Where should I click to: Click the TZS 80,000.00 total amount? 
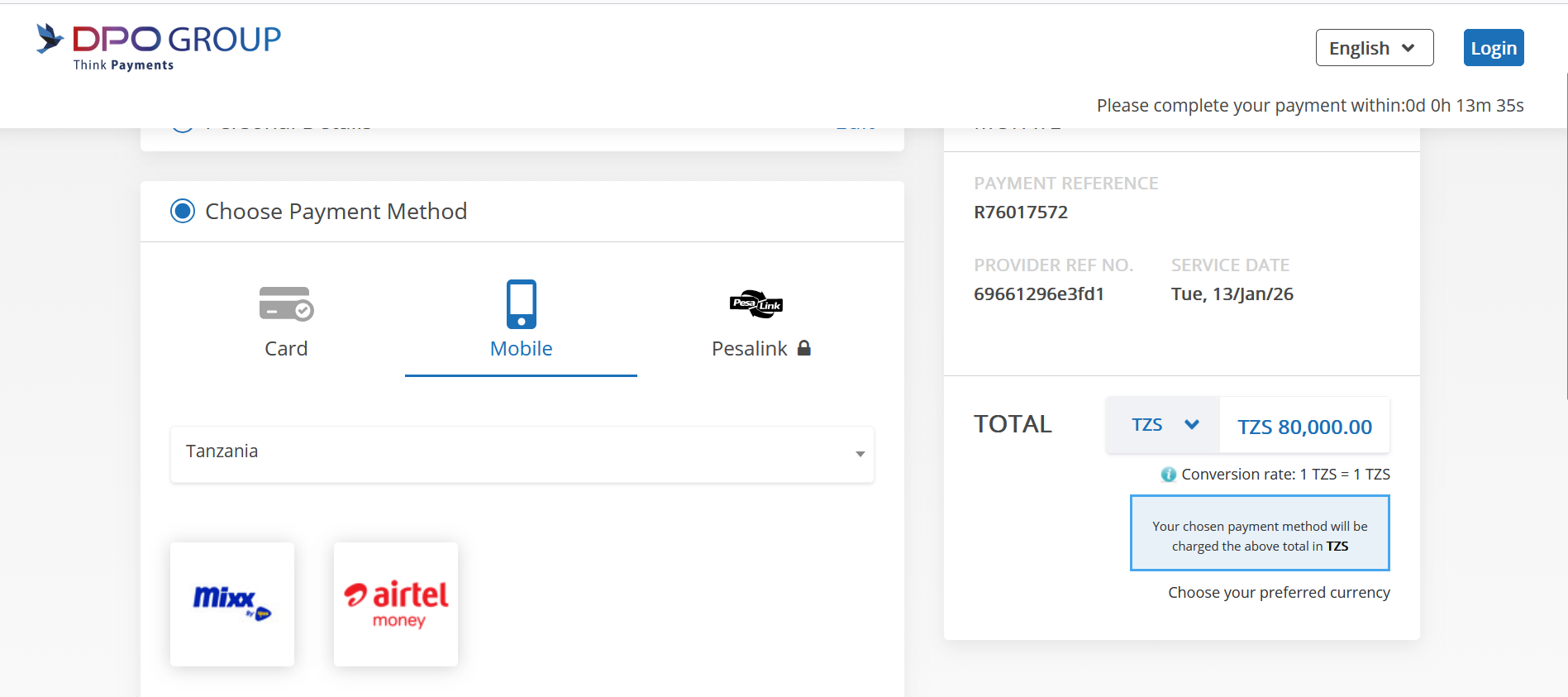[1304, 427]
